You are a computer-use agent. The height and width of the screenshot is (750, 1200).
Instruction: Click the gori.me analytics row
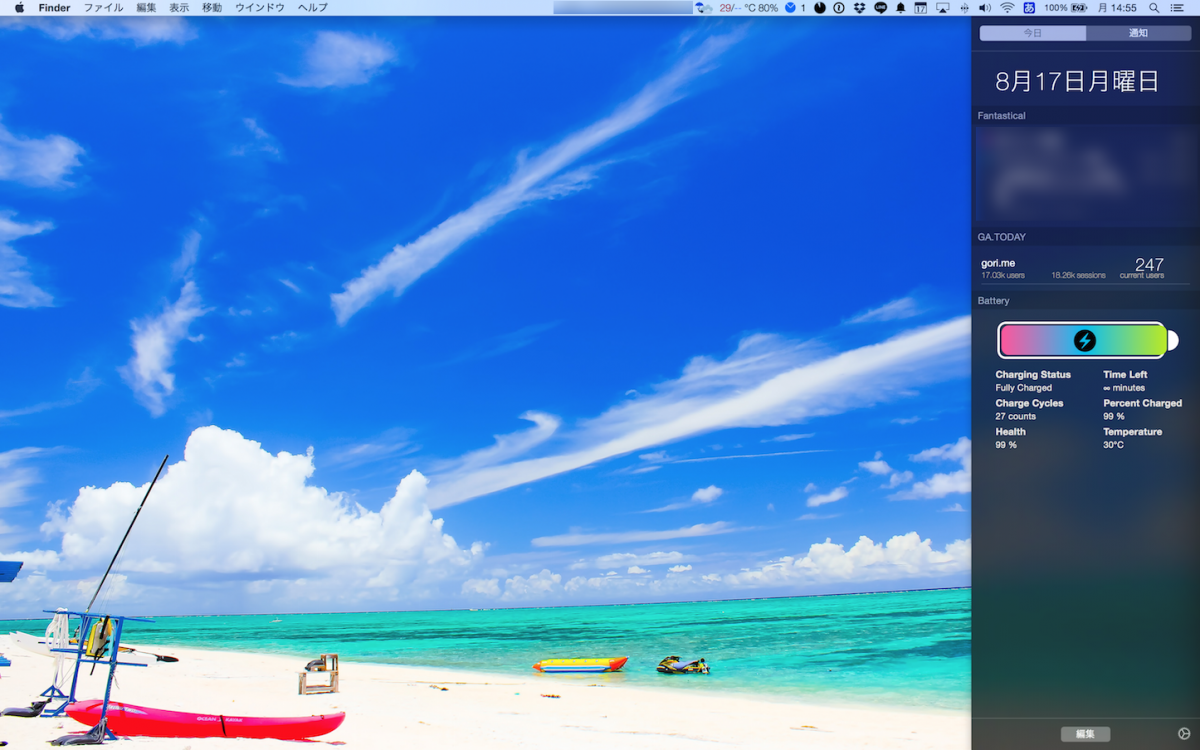[x=1072, y=268]
